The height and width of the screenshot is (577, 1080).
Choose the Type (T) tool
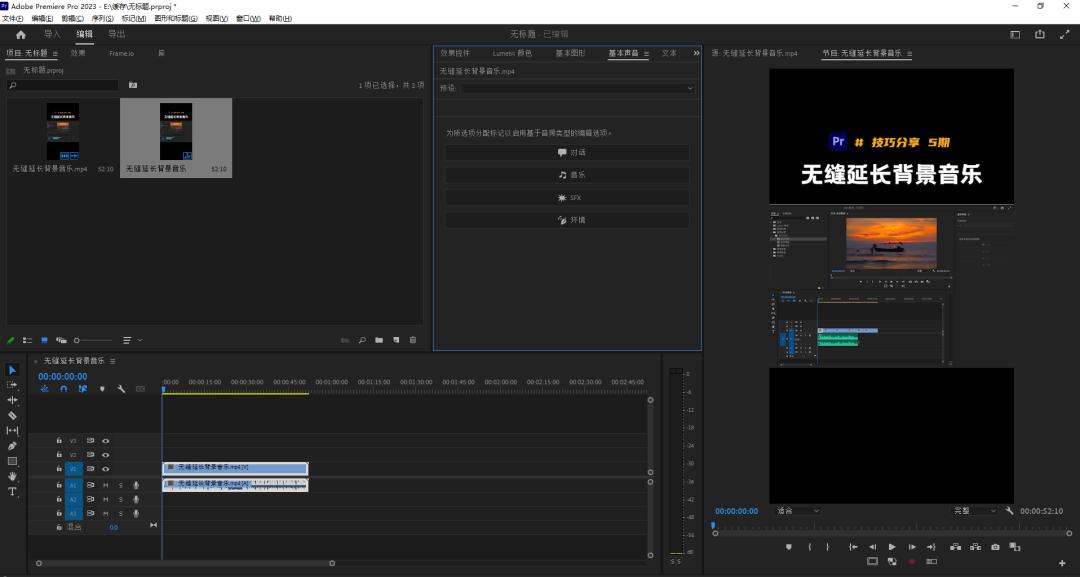[12, 492]
